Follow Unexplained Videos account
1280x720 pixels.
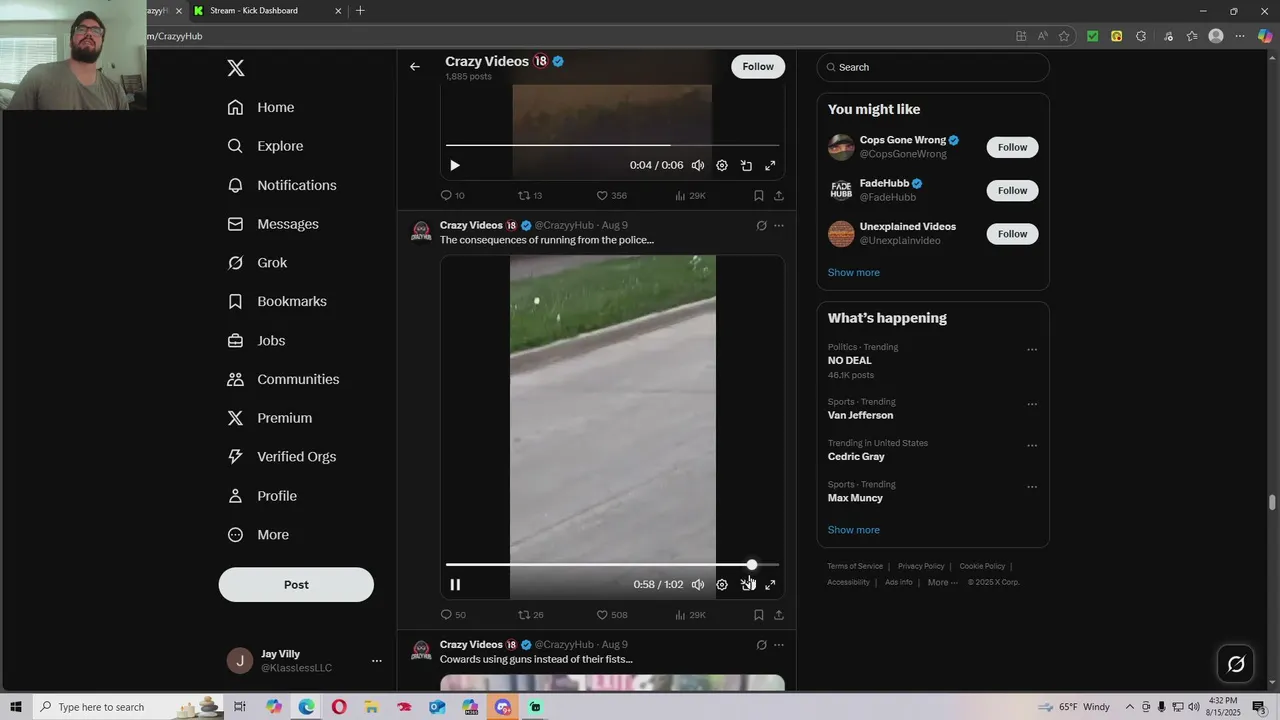pos(1012,234)
